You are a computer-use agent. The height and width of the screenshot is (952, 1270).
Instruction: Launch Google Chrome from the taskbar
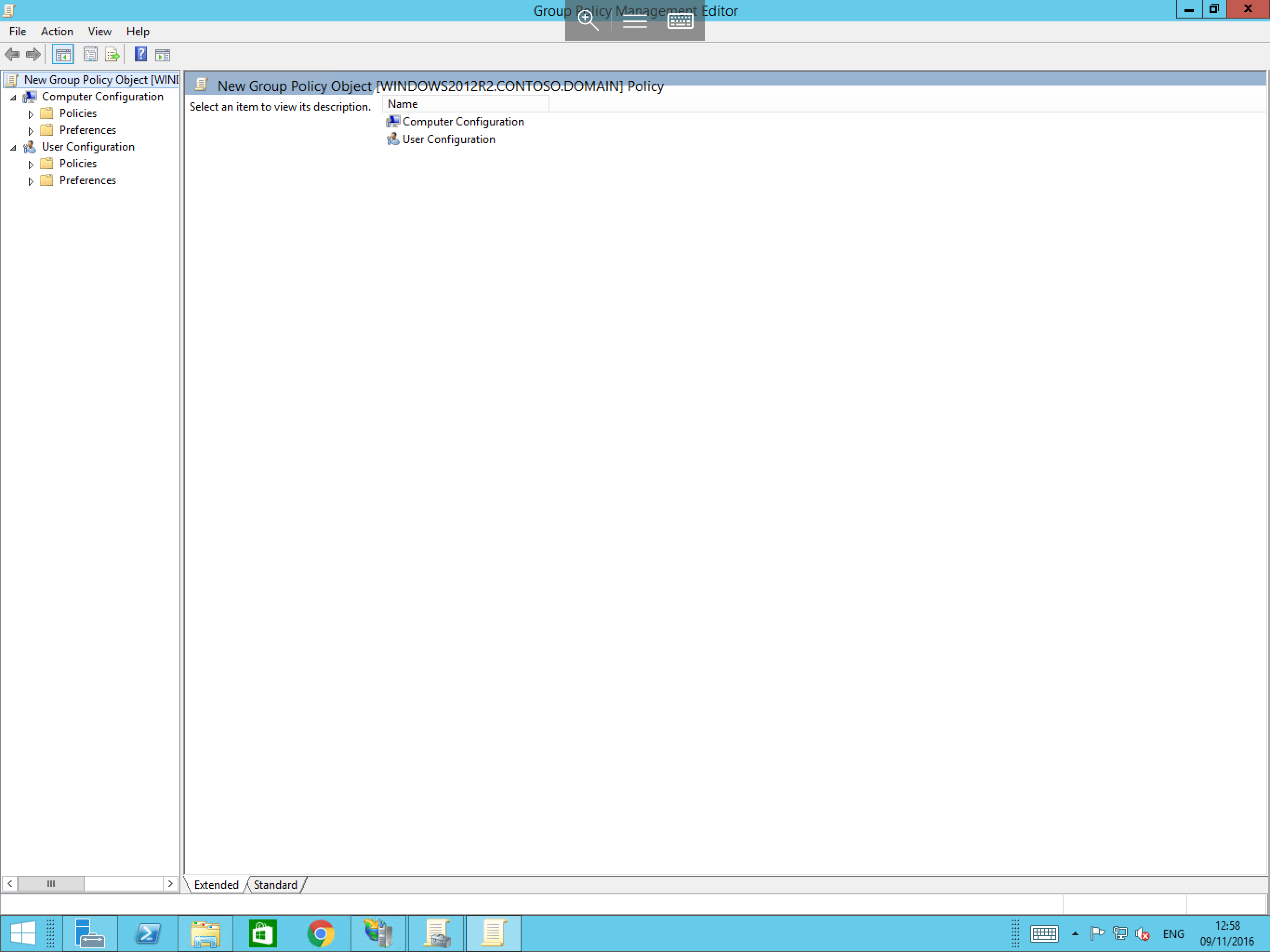[321, 933]
